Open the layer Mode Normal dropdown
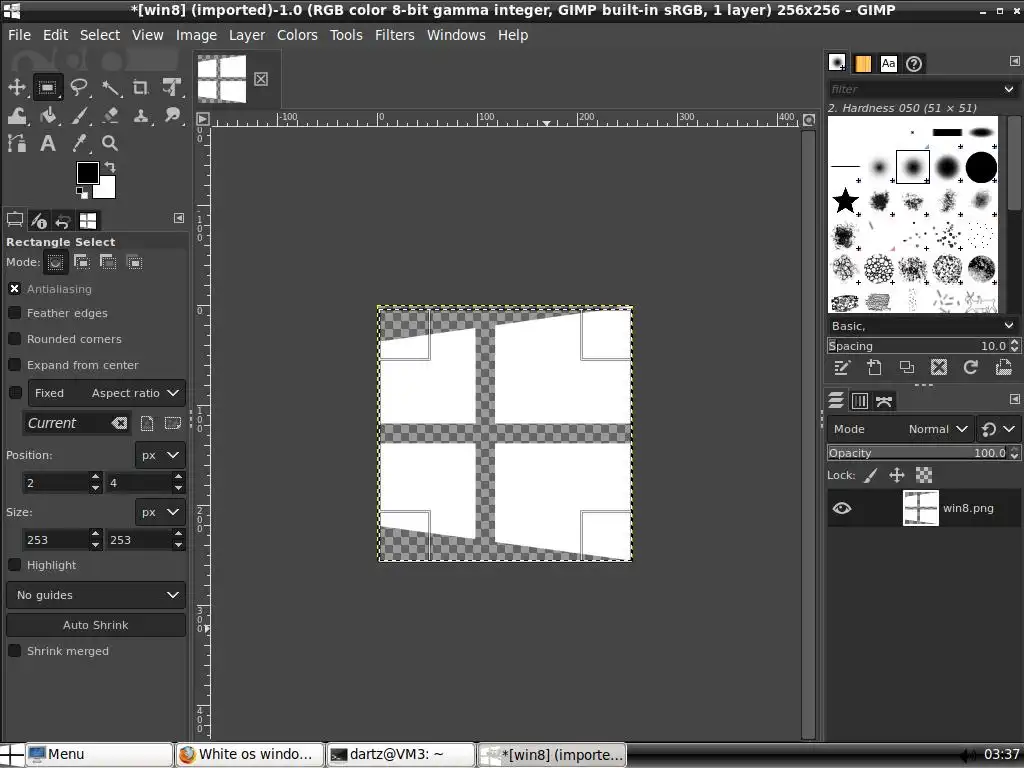Screen dimensions: 1024x768 (900, 429)
